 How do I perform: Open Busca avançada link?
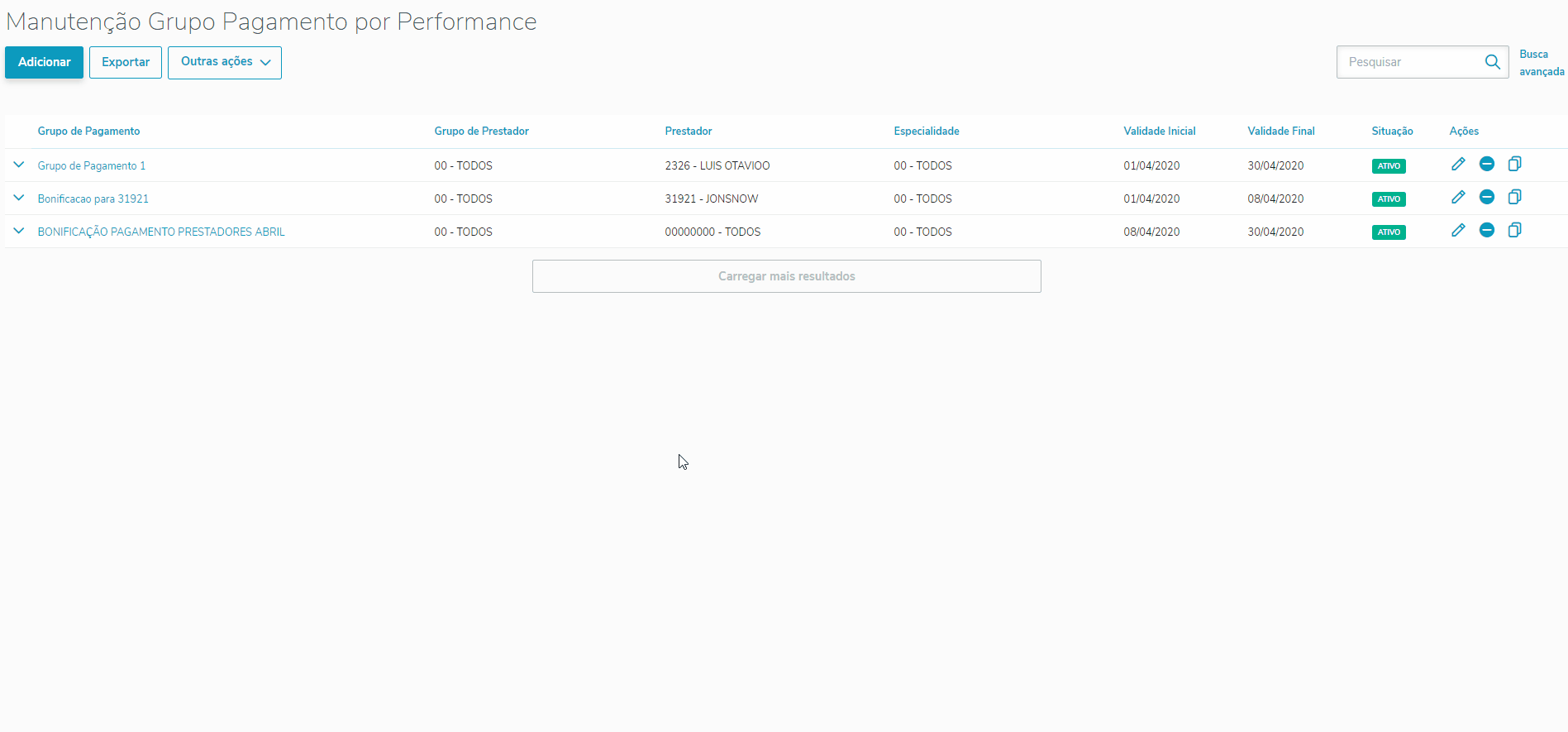(1541, 63)
